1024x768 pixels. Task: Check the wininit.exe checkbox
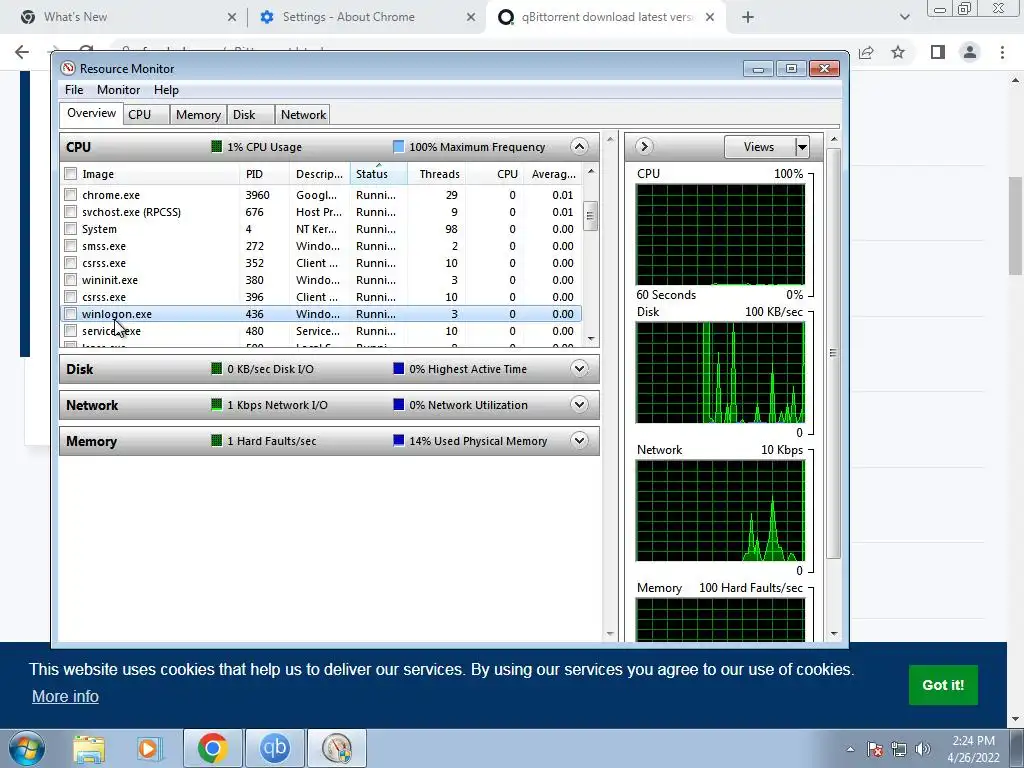coord(71,280)
